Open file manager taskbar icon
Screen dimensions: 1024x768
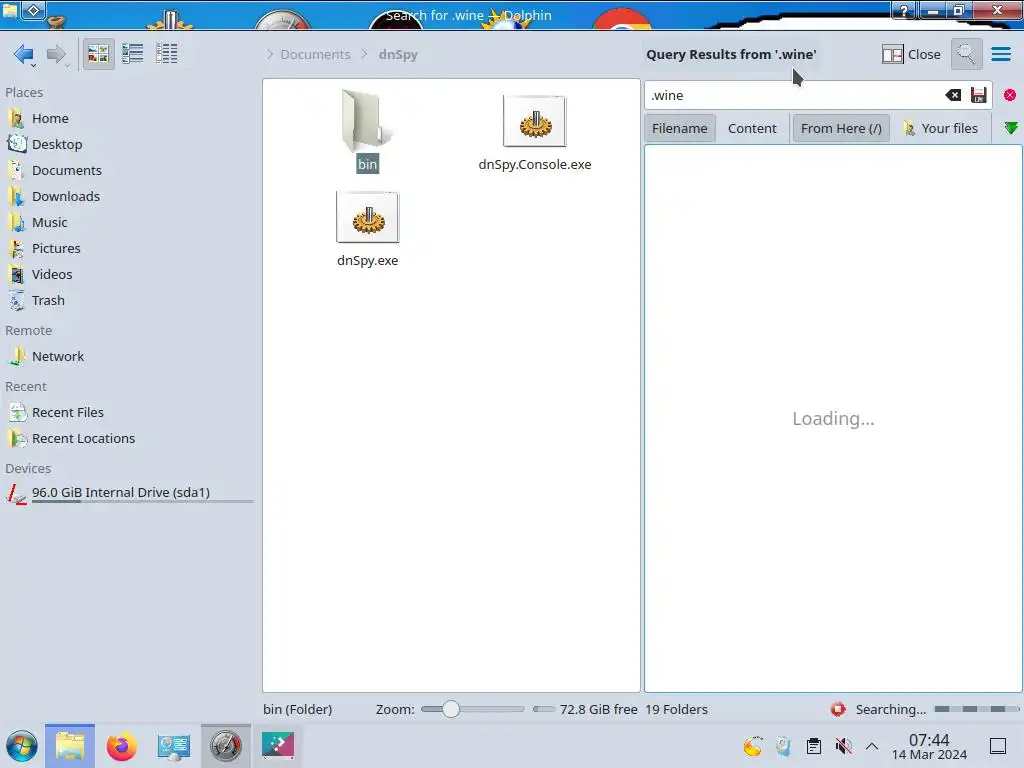70,746
